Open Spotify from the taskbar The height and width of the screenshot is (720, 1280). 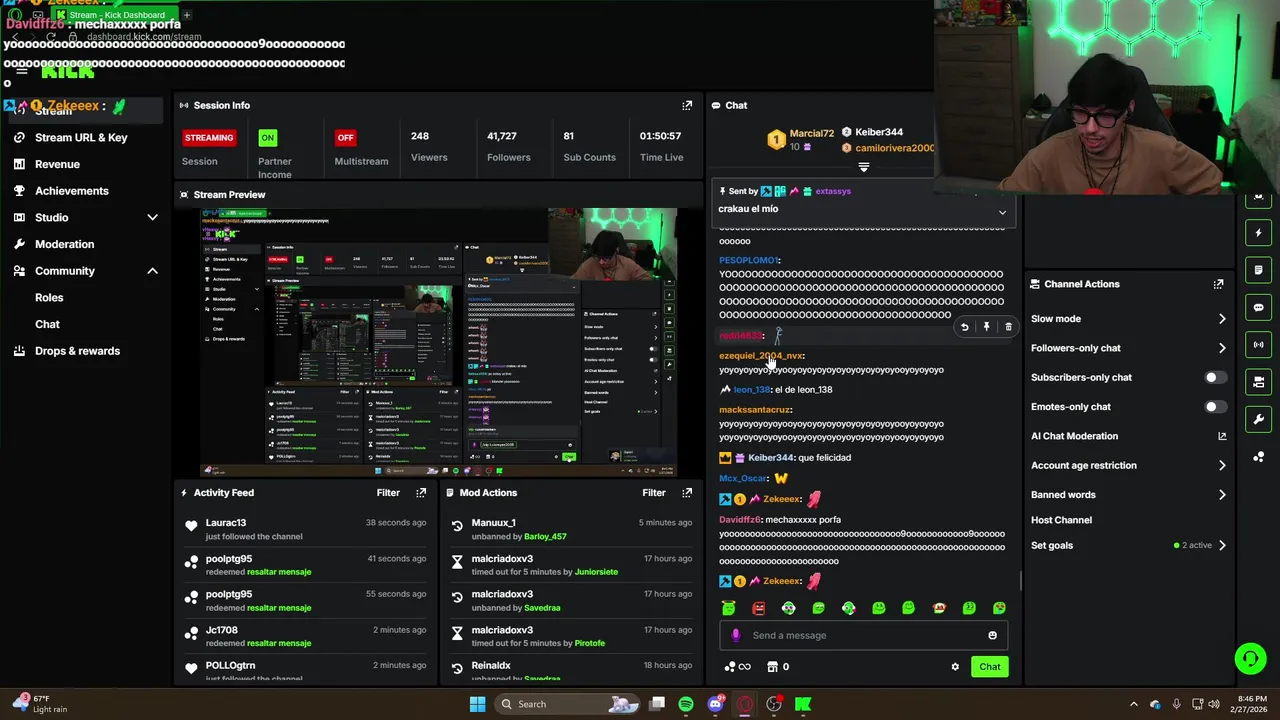686,704
